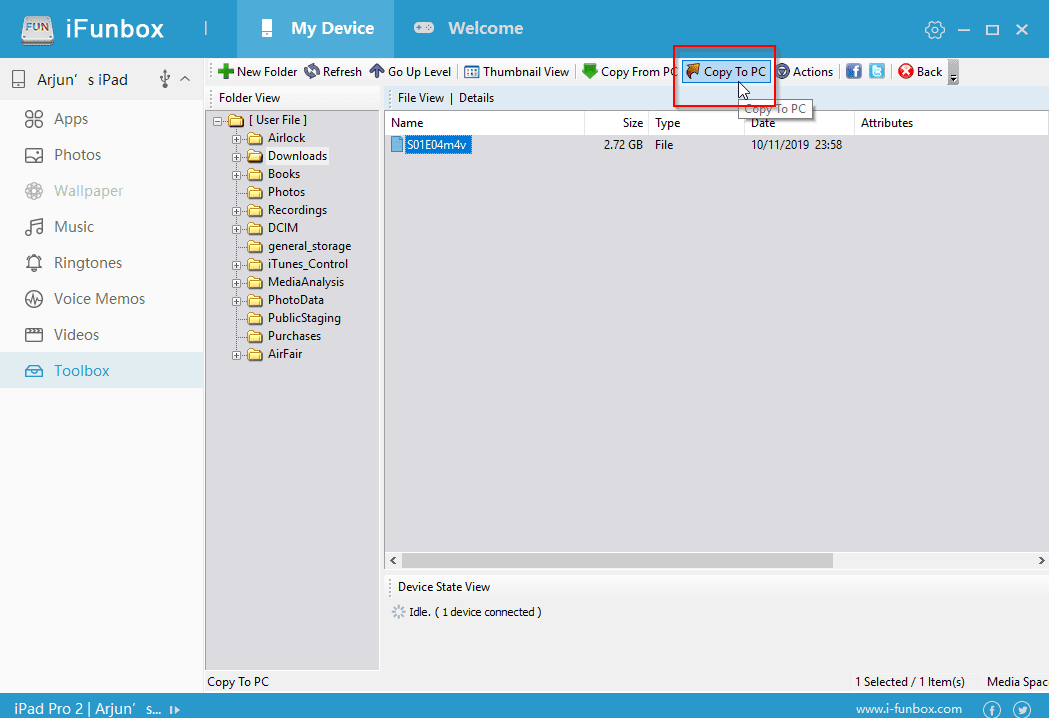Click Copy From PC in toolbar

coord(630,72)
